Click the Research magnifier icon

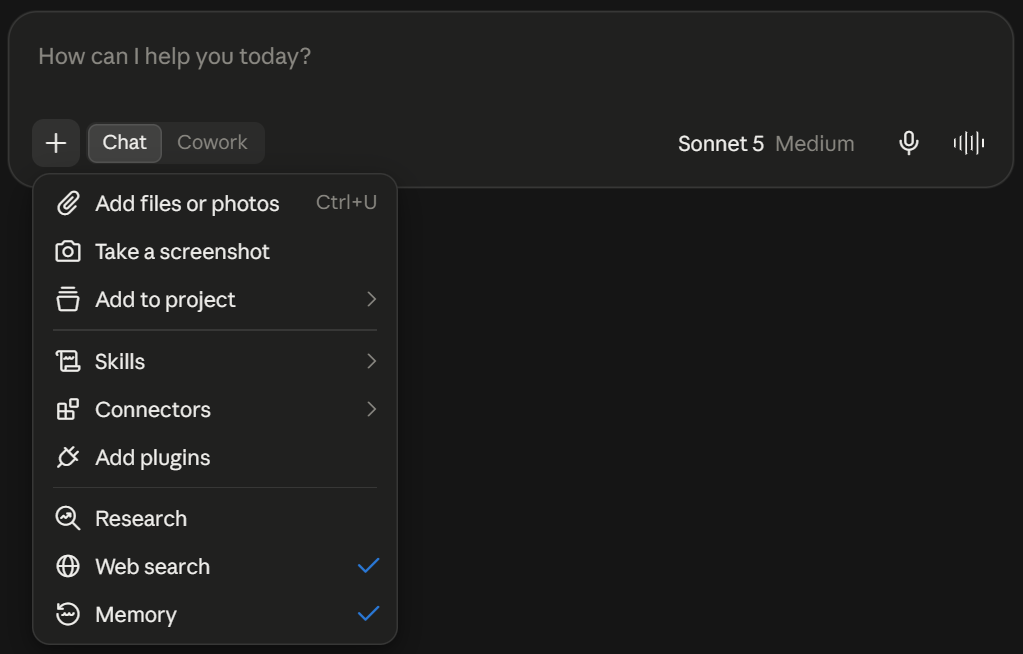tap(68, 518)
